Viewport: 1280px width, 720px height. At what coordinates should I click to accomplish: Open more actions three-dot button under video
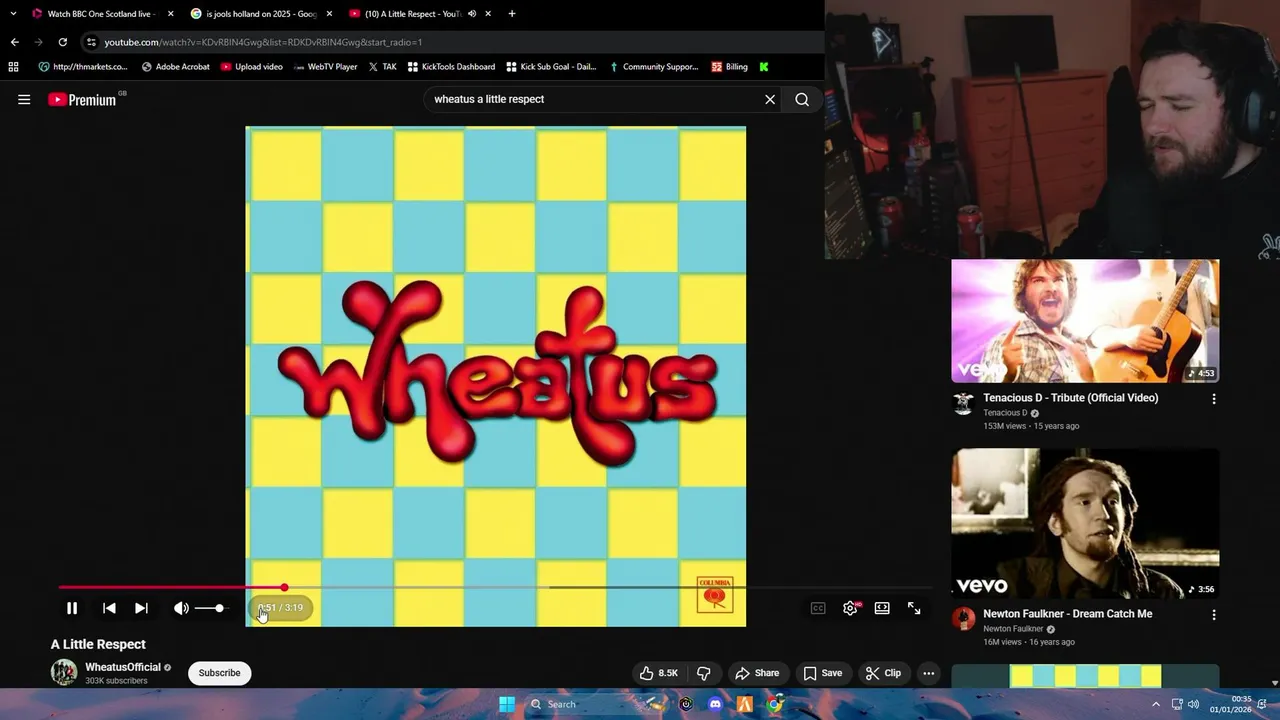click(x=928, y=673)
